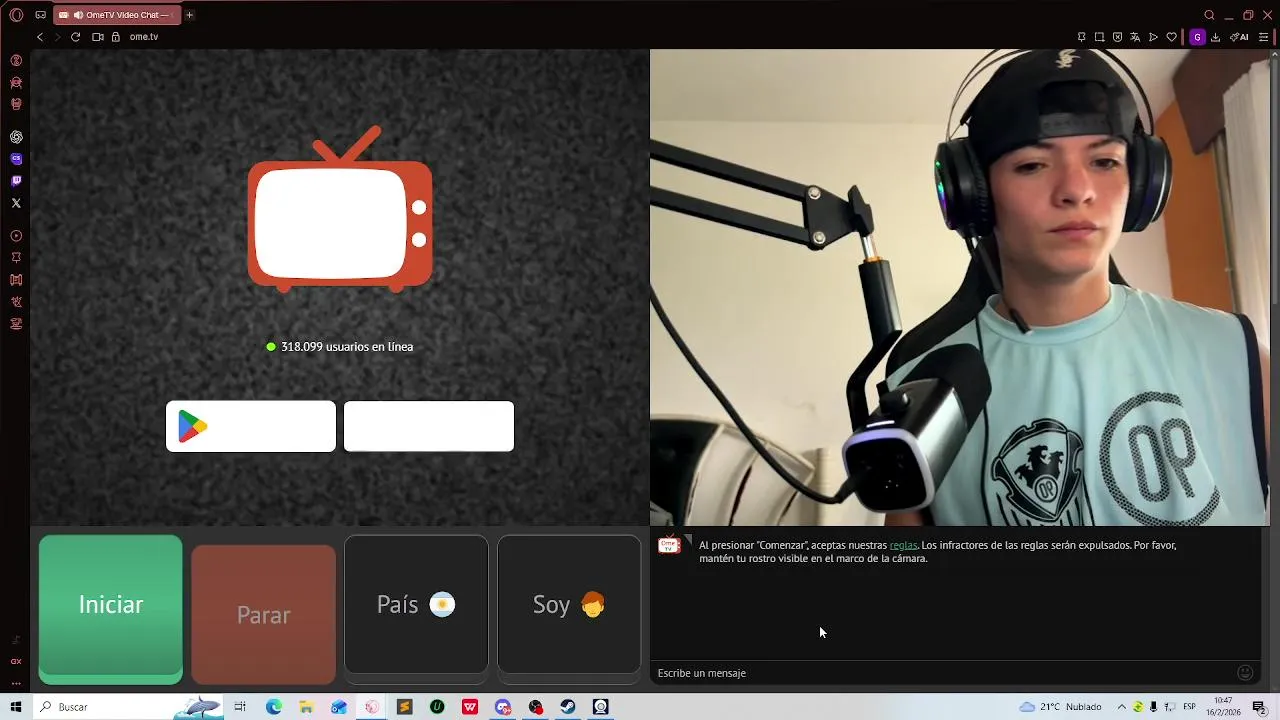Click the blank white store badge
Viewport: 1280px width, 720px height.
coord(429,426)
